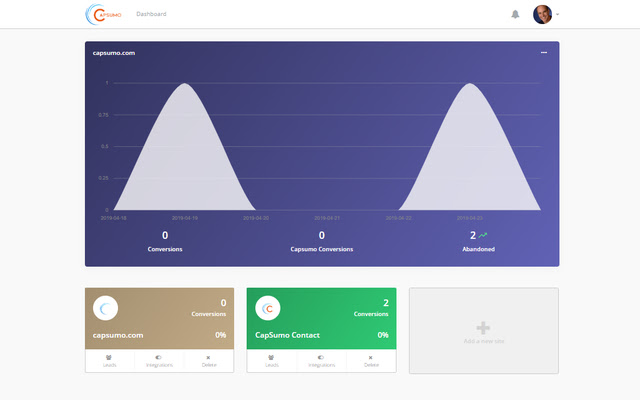640x400 pixels.
Task: Click the 2019-04-19 date label on the chart axis
Action: [184, 218]
